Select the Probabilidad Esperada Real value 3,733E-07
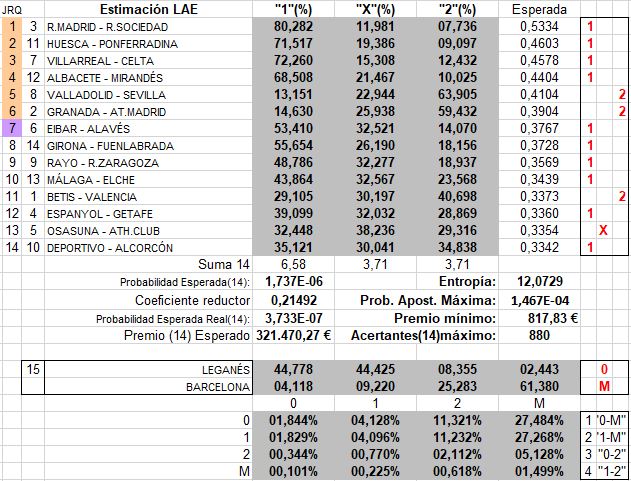 point(293,318)
